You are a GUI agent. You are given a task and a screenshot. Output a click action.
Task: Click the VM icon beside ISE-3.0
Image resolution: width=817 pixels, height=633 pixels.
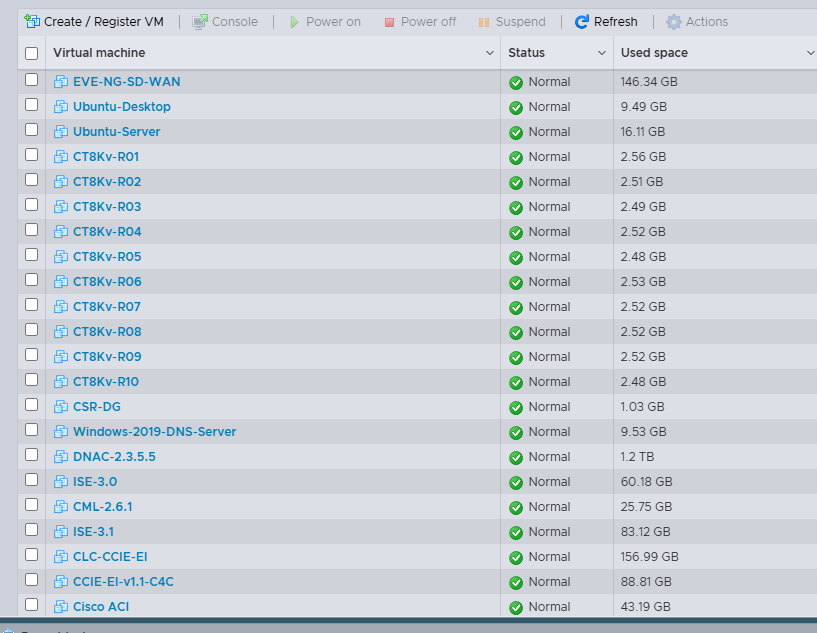point(61,482)
